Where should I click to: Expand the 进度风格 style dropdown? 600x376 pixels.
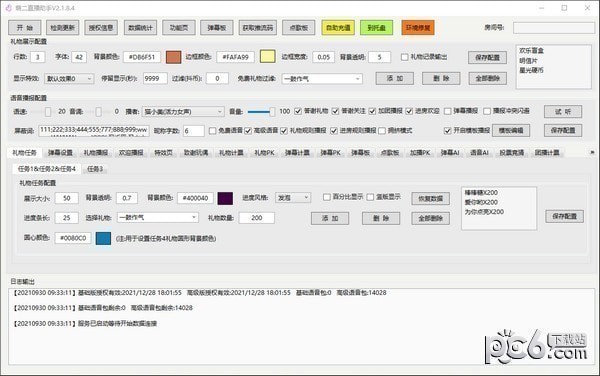point(293,198)
